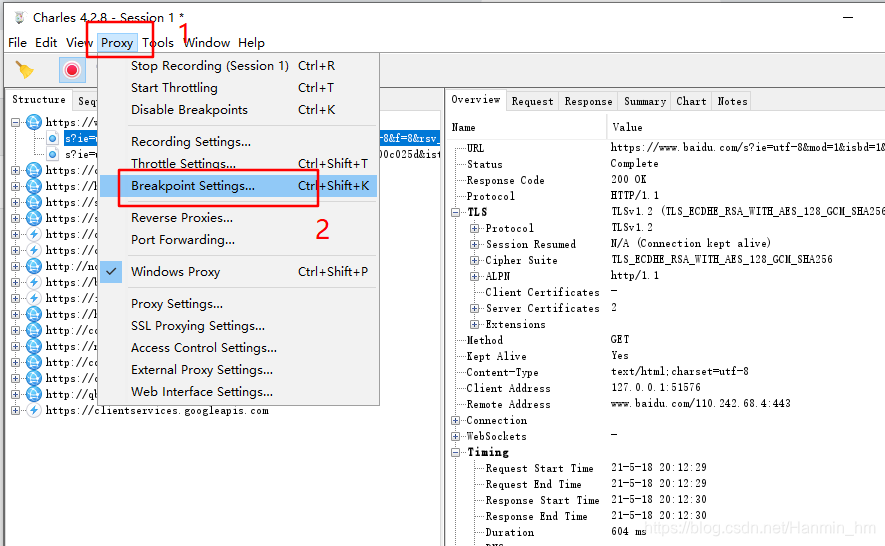Switch to the Request tab
The height and width of the screenshot is (546, 885).
tap(532, 102)
